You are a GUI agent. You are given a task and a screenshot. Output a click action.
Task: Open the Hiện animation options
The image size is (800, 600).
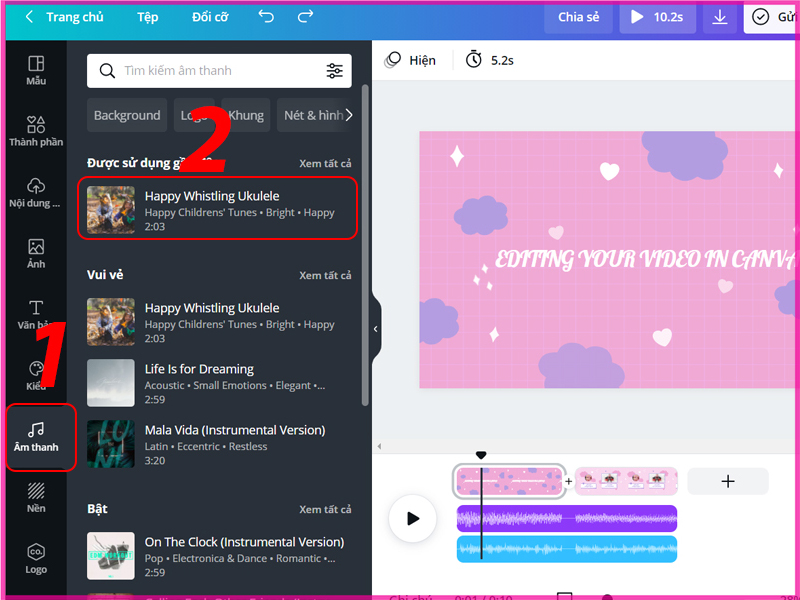(x=411, y=60)
